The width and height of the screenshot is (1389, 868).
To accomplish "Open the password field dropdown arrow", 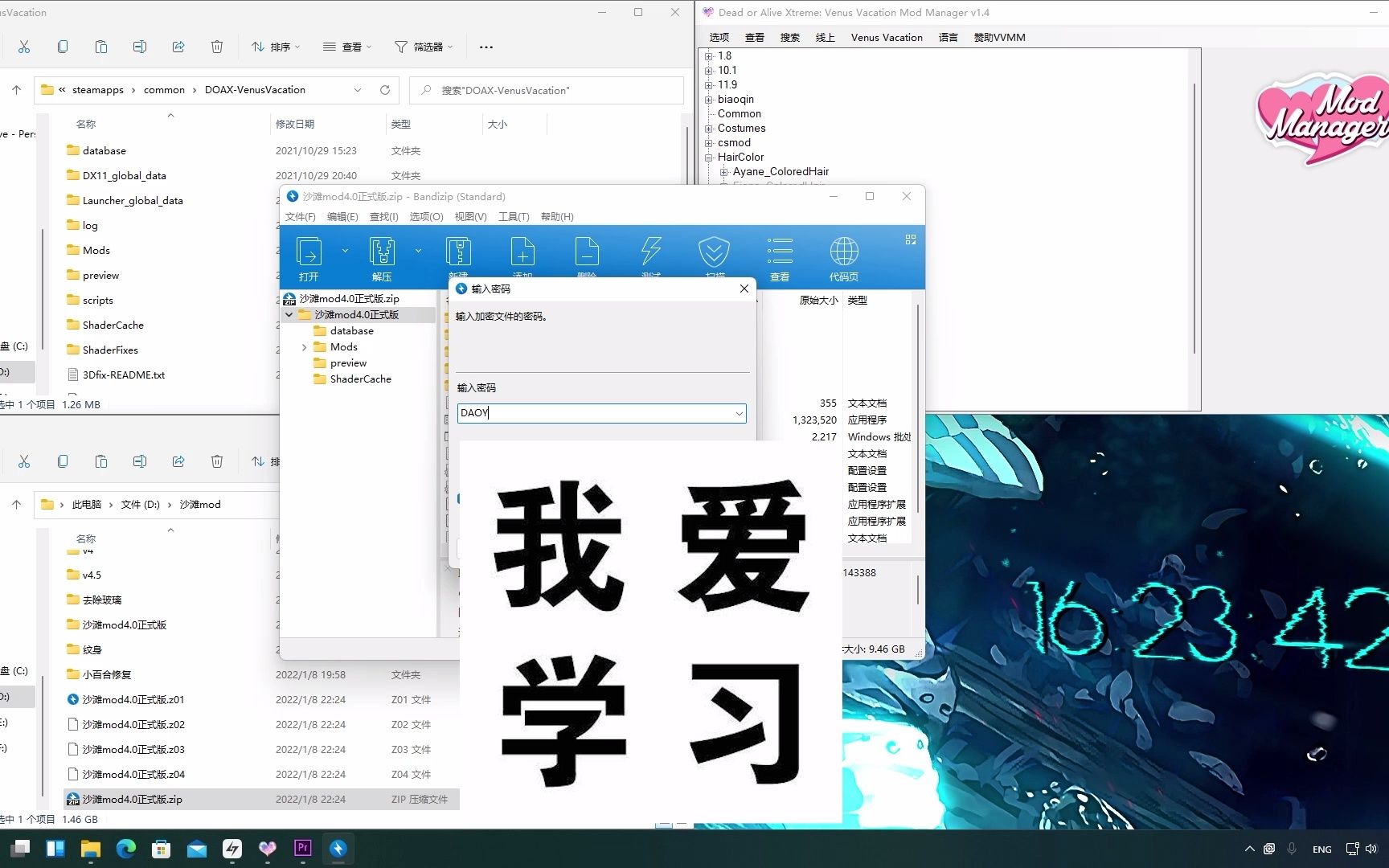I will [x=739, y=413].
